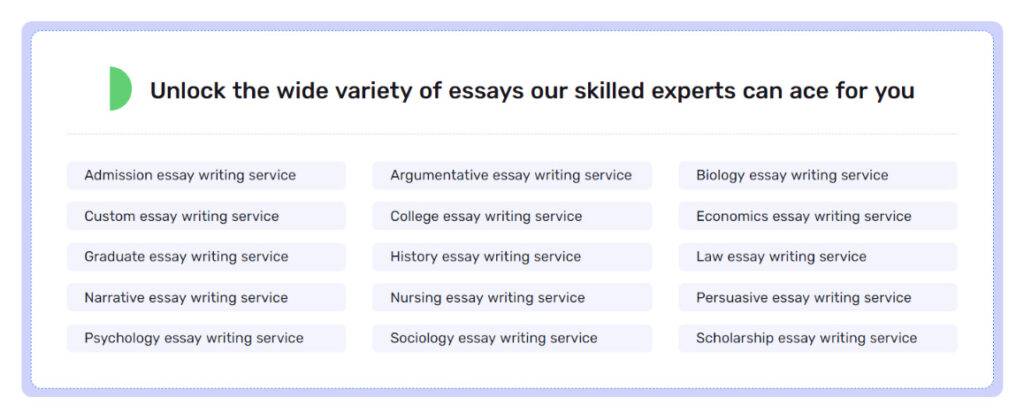Screen dimensions: 1024x420
Task: Click Law essay writing service
Action: (818, 257)
